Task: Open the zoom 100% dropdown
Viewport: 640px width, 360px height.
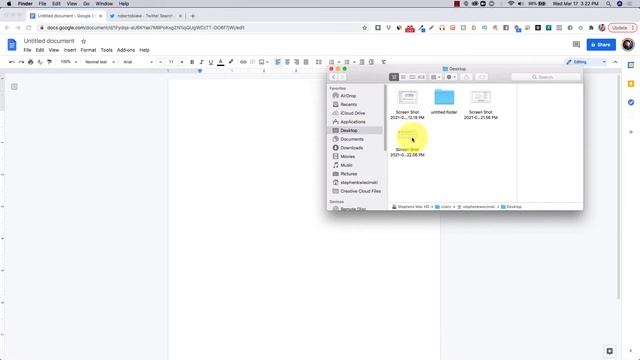Action: pyautogui.click(x=69, y=62)
